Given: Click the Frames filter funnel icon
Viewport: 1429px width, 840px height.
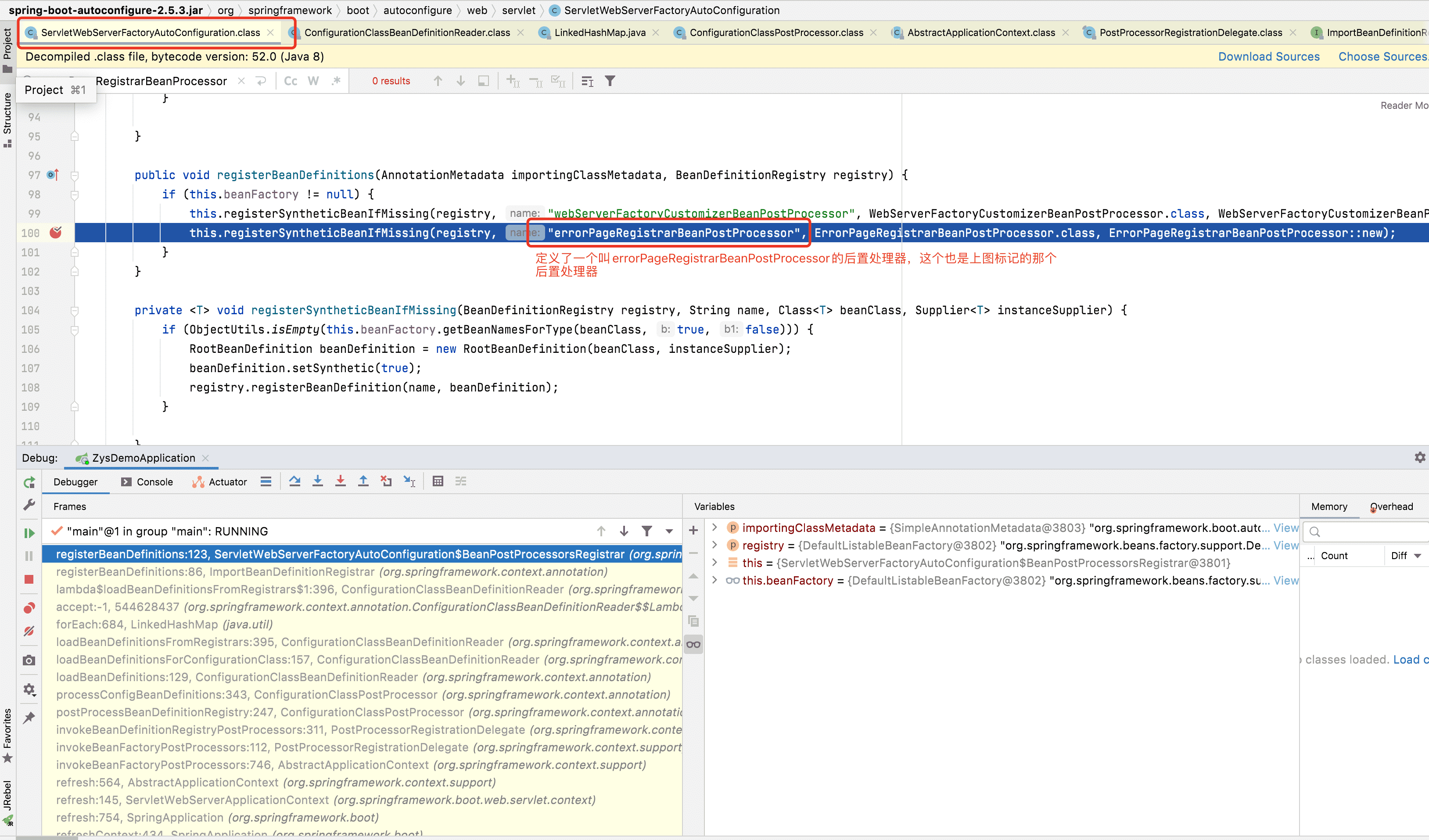Looking at the screenshot, I should click(646, 531).
